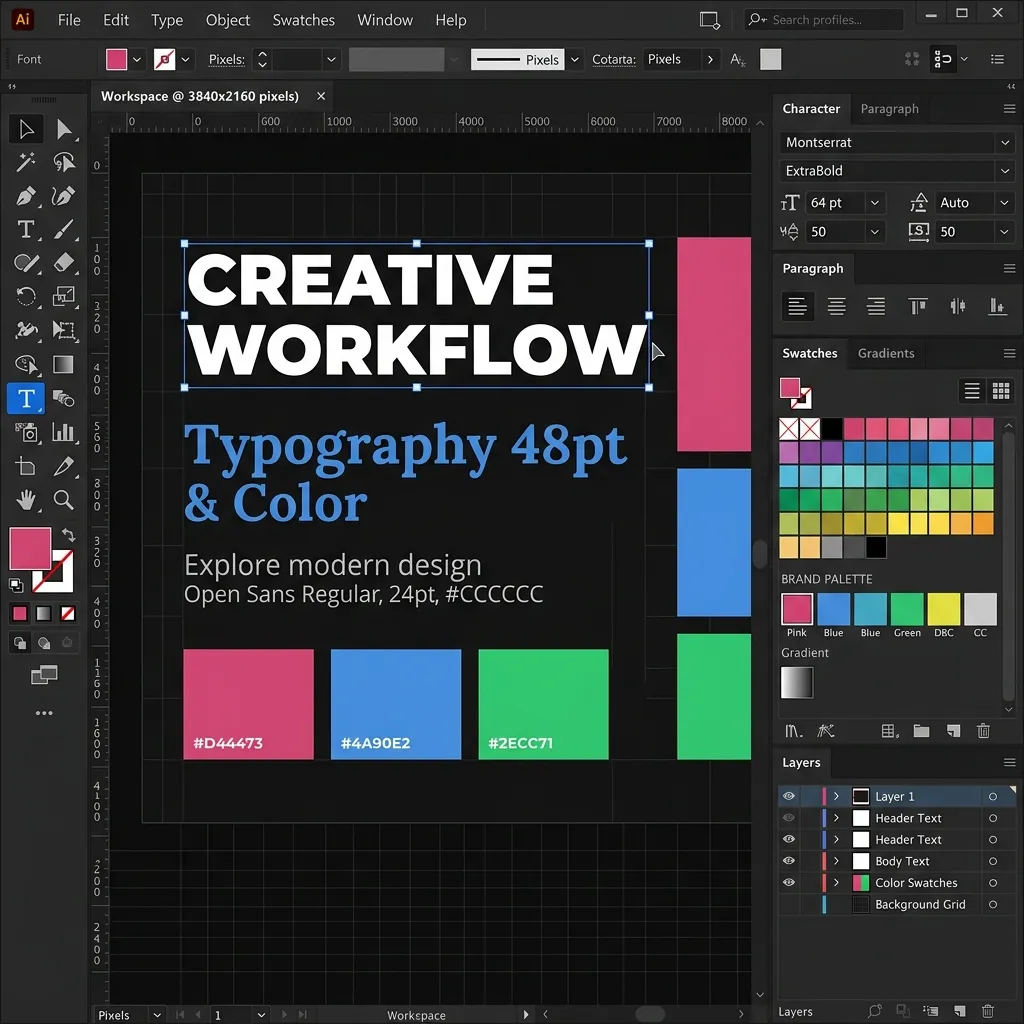Switch to the Gradients tab
This screenshot has width=1024, height=1024.
[886, 353]
